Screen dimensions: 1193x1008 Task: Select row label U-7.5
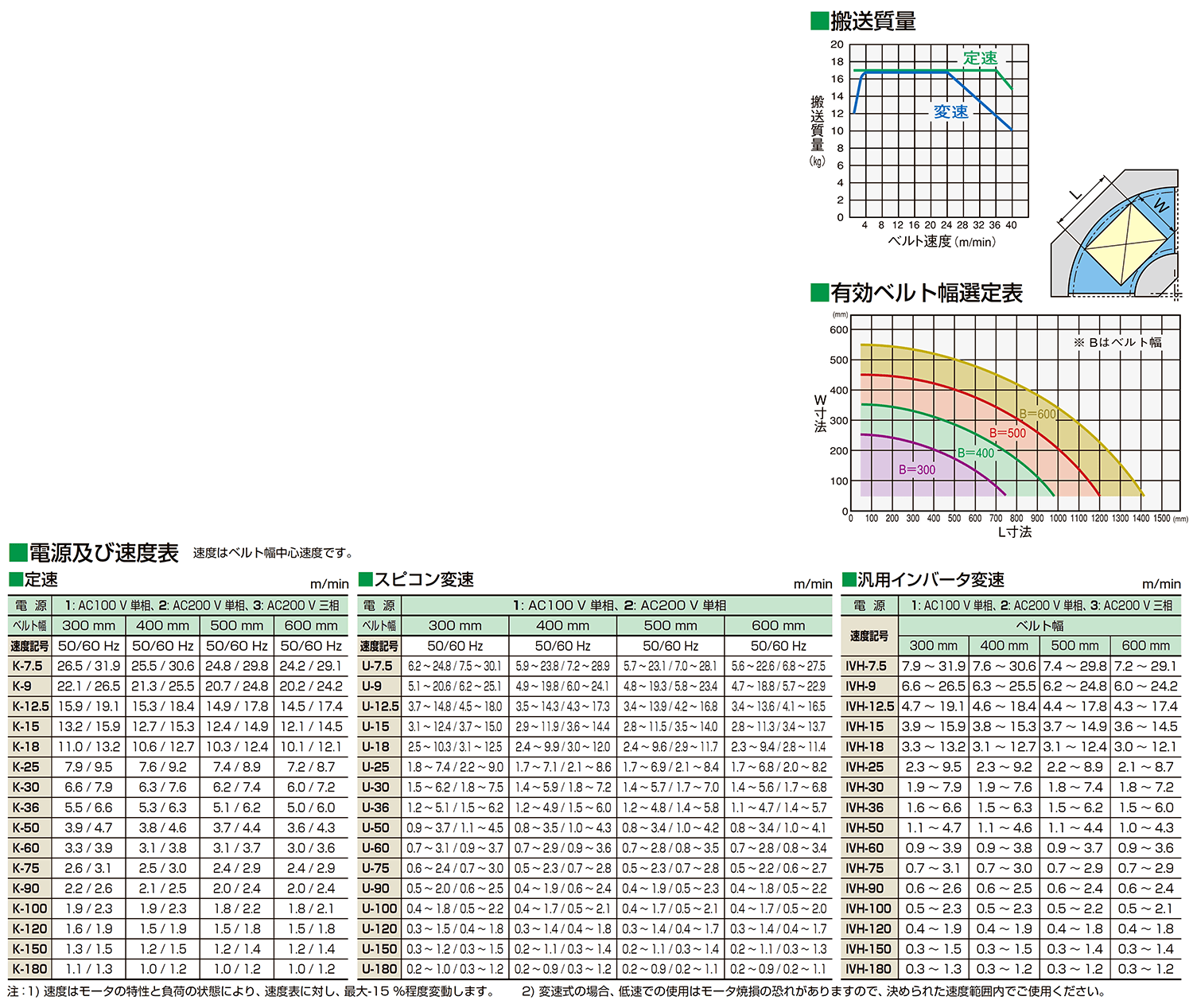click(378, 666)
